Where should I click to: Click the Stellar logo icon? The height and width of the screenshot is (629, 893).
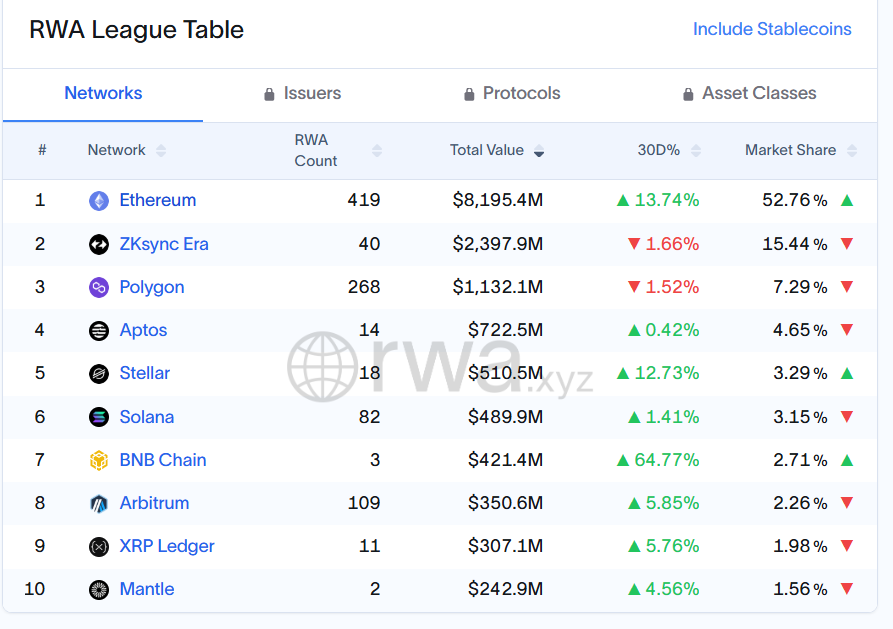pos(99,374)
